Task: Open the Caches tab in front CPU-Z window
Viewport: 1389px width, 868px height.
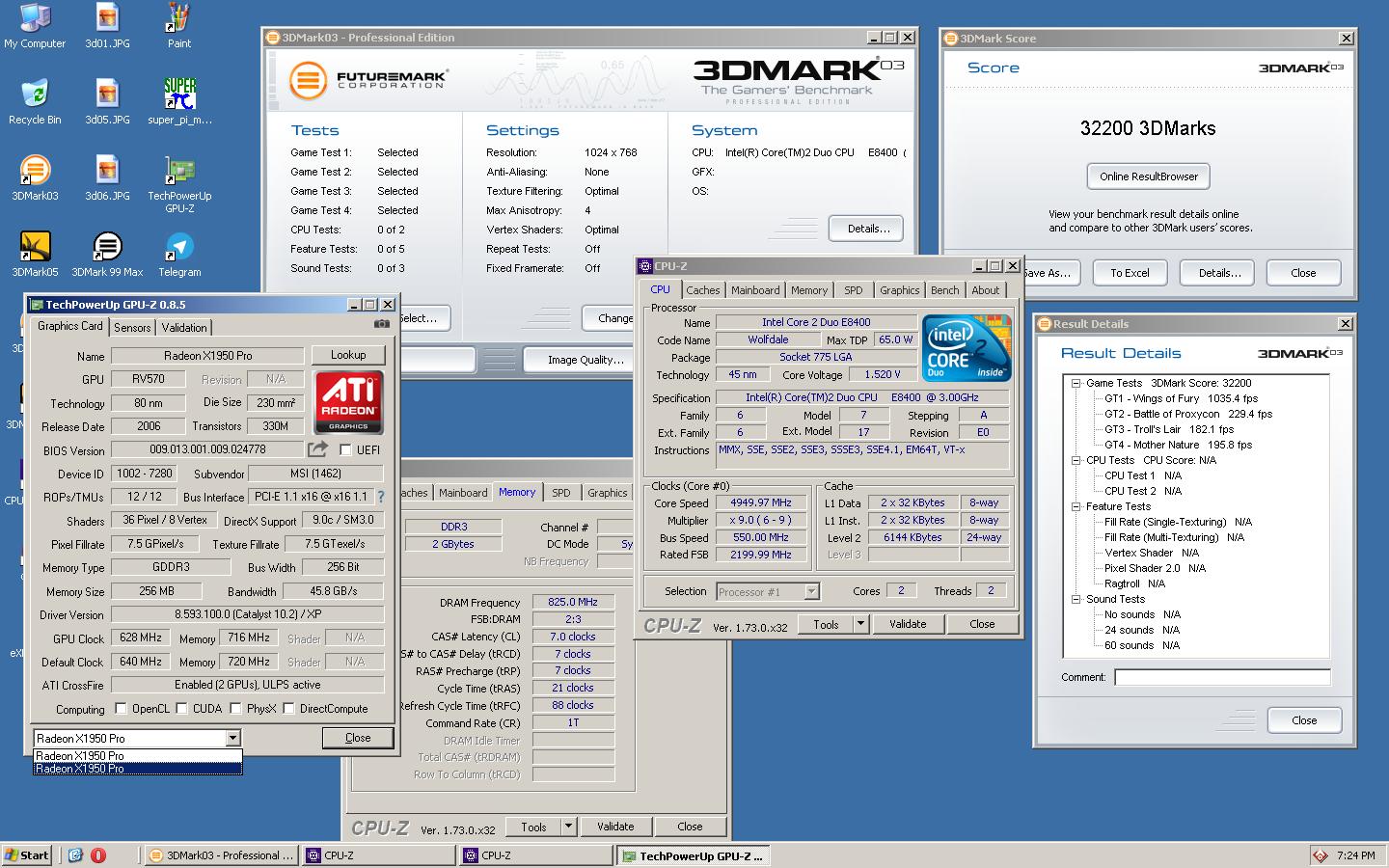Action: pos(703,290)
